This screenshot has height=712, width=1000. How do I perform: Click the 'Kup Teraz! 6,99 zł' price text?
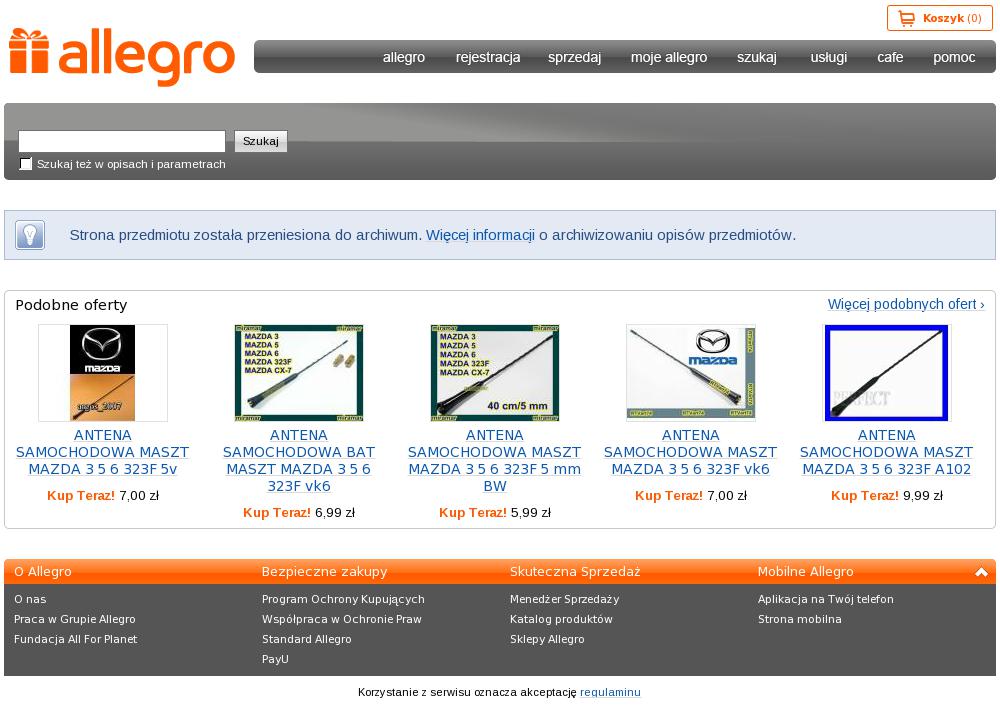[x=299, y=512]
